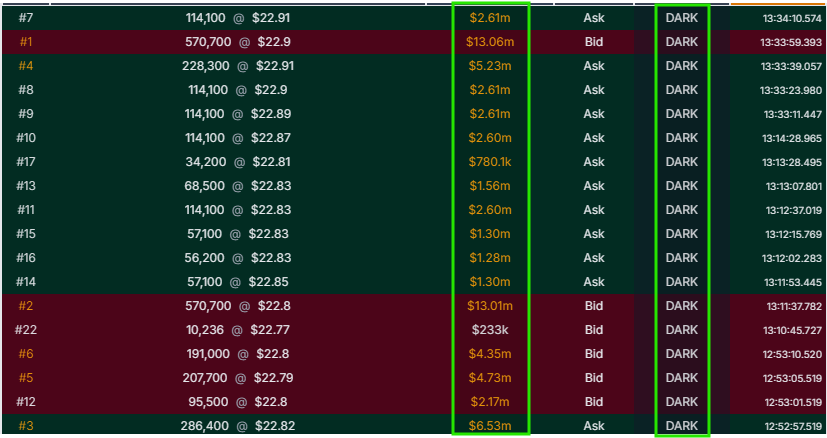Click rank cell #9
The image size is (827, 438).
point(26,114)
